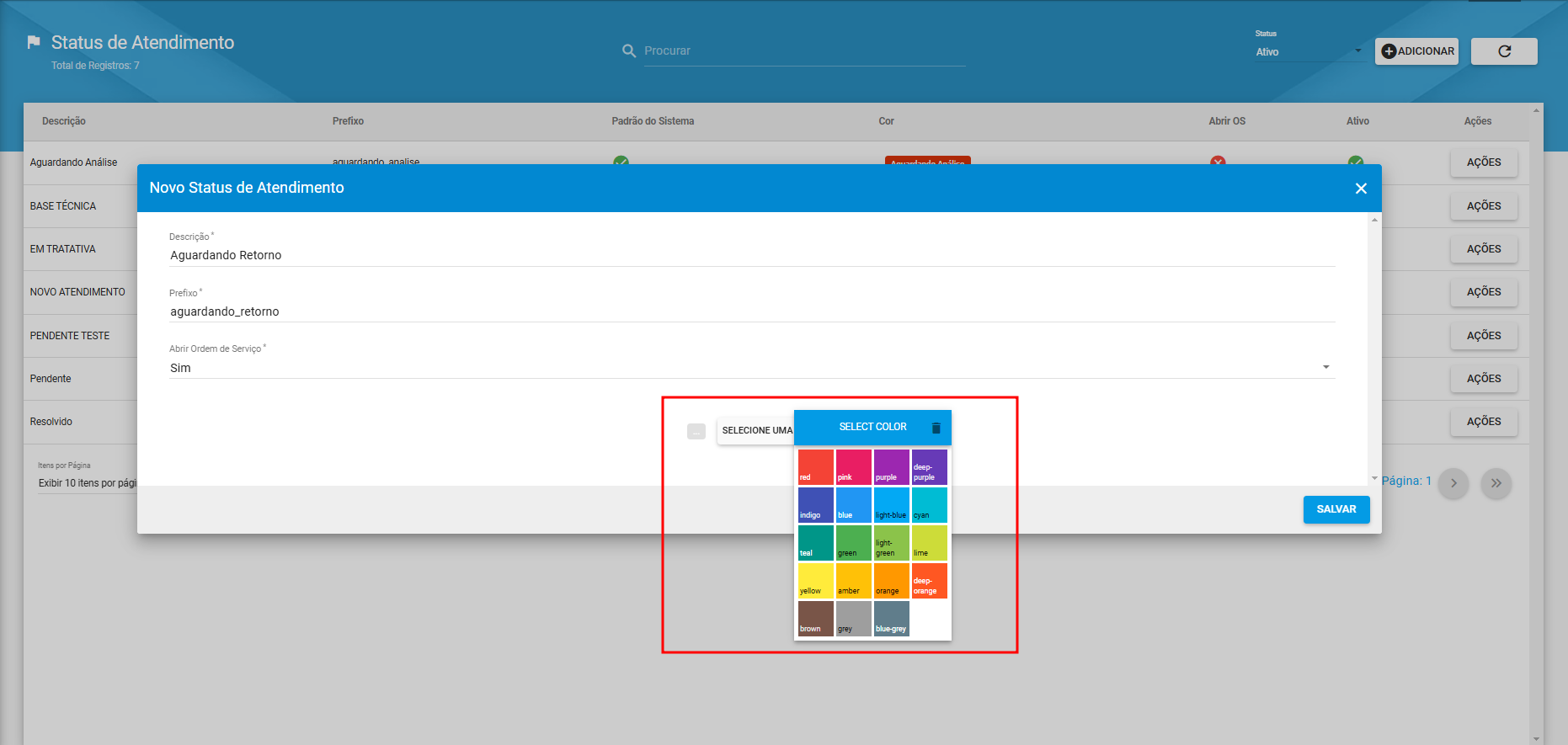Click the flag icon beside Status de Atendimento

click(34, 42)
